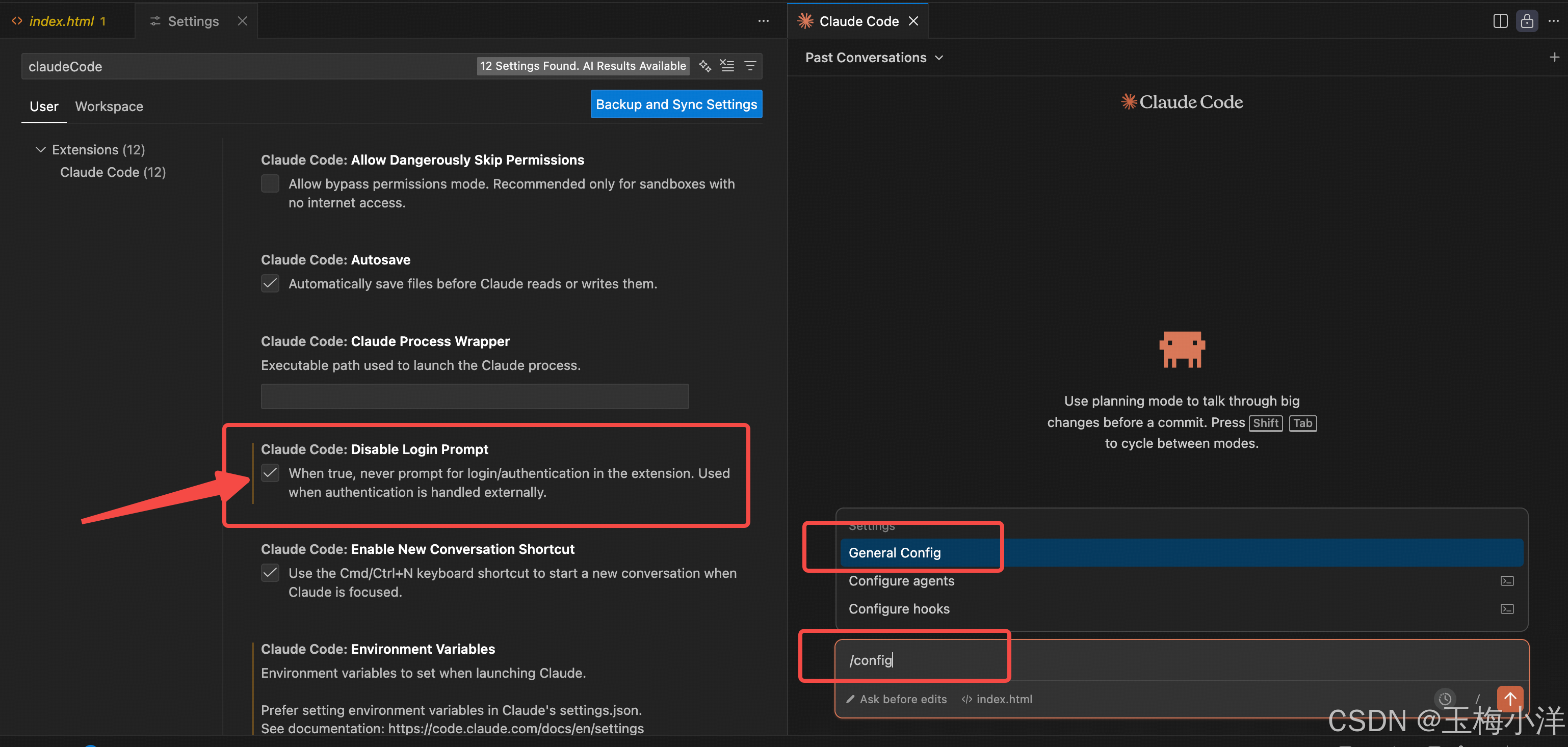Image resolution: width=1568 pixels, height=747 pixels.
Task: Toggle the split editor layout icon
Action: [1500, 20]
